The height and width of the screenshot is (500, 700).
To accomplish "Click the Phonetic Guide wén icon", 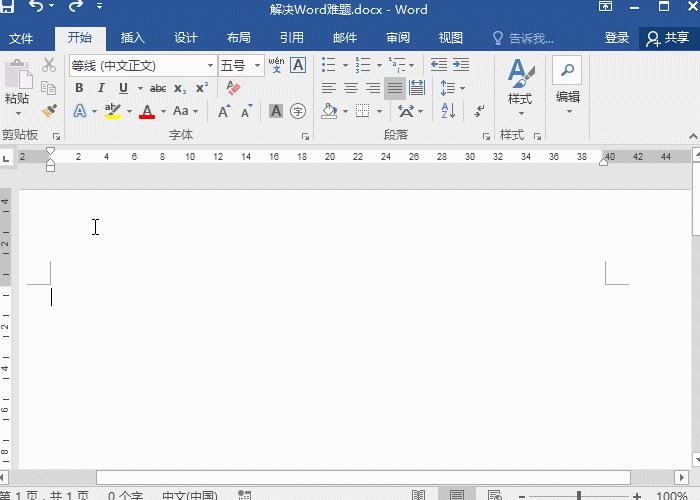I will pyautogui.click(x=276, y=65).
